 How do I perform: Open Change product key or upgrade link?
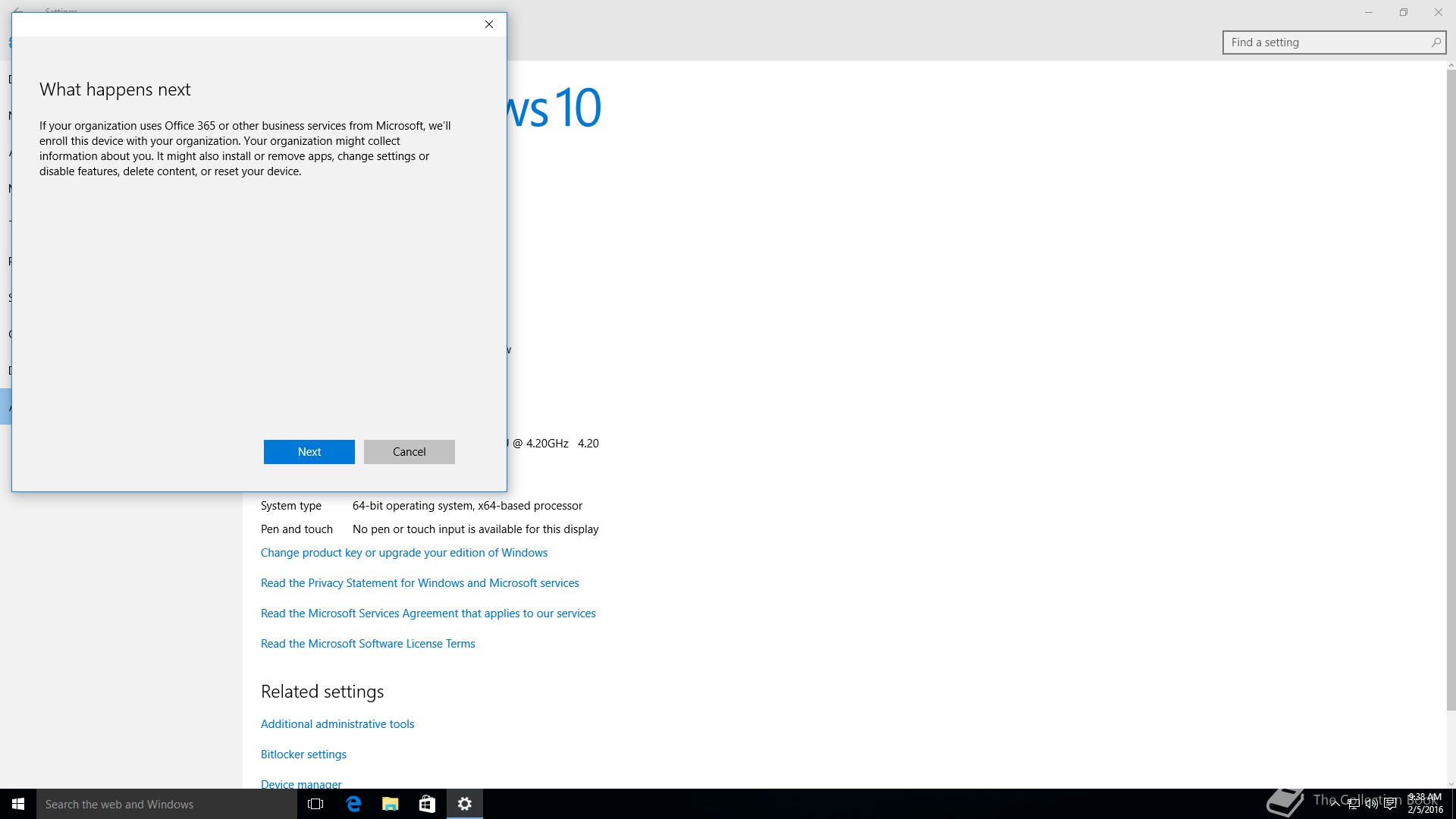(x=403, y=553)
